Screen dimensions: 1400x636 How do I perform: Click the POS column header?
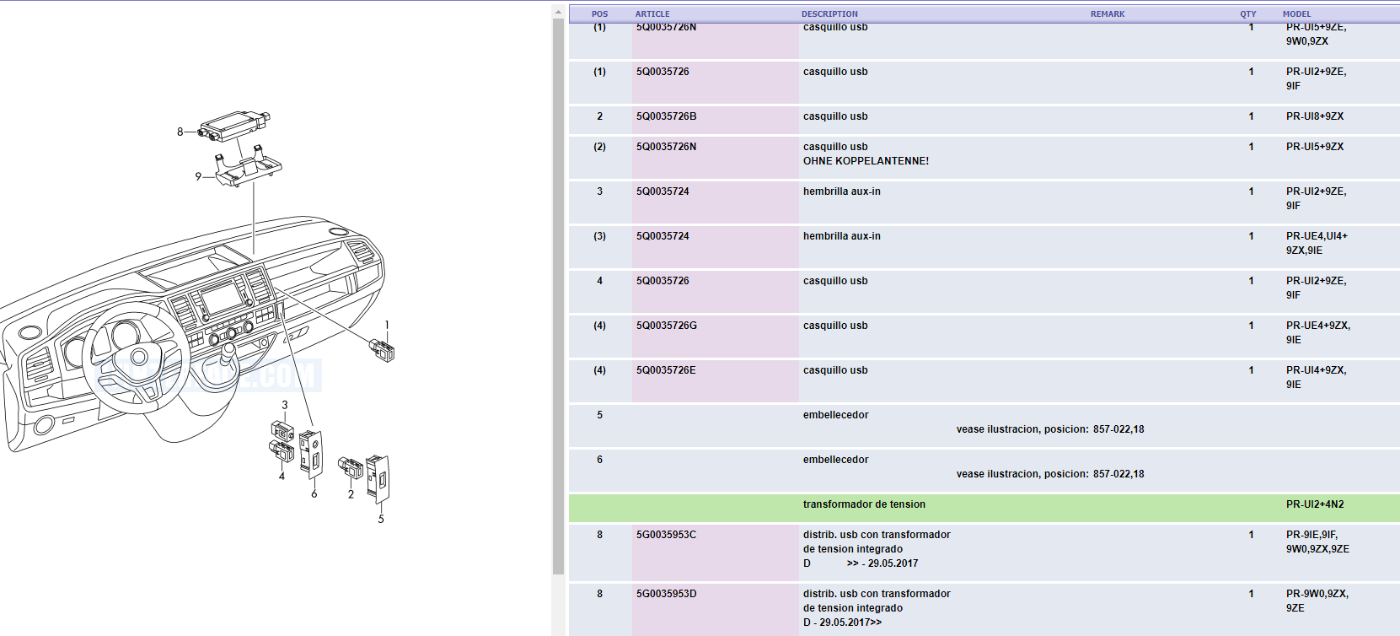599,14
